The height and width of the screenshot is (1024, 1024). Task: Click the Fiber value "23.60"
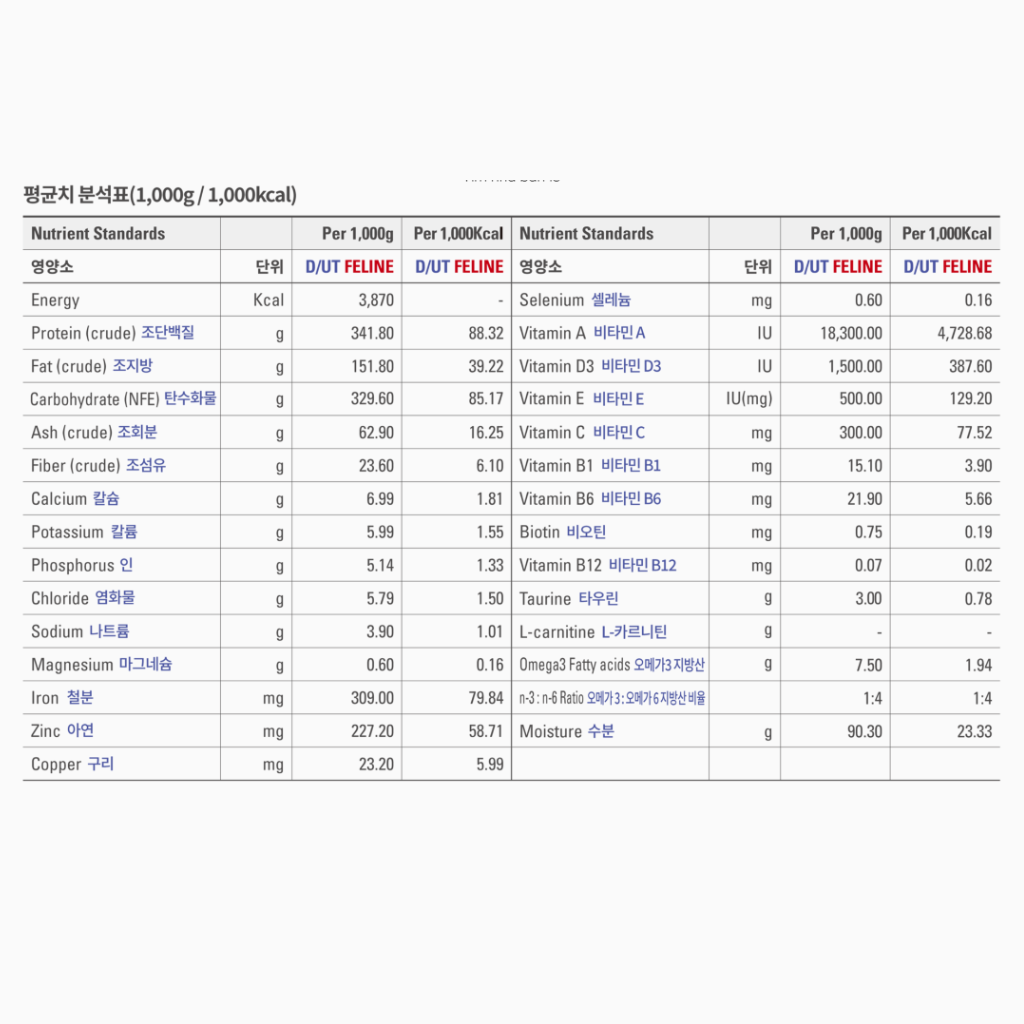[376, 466]
